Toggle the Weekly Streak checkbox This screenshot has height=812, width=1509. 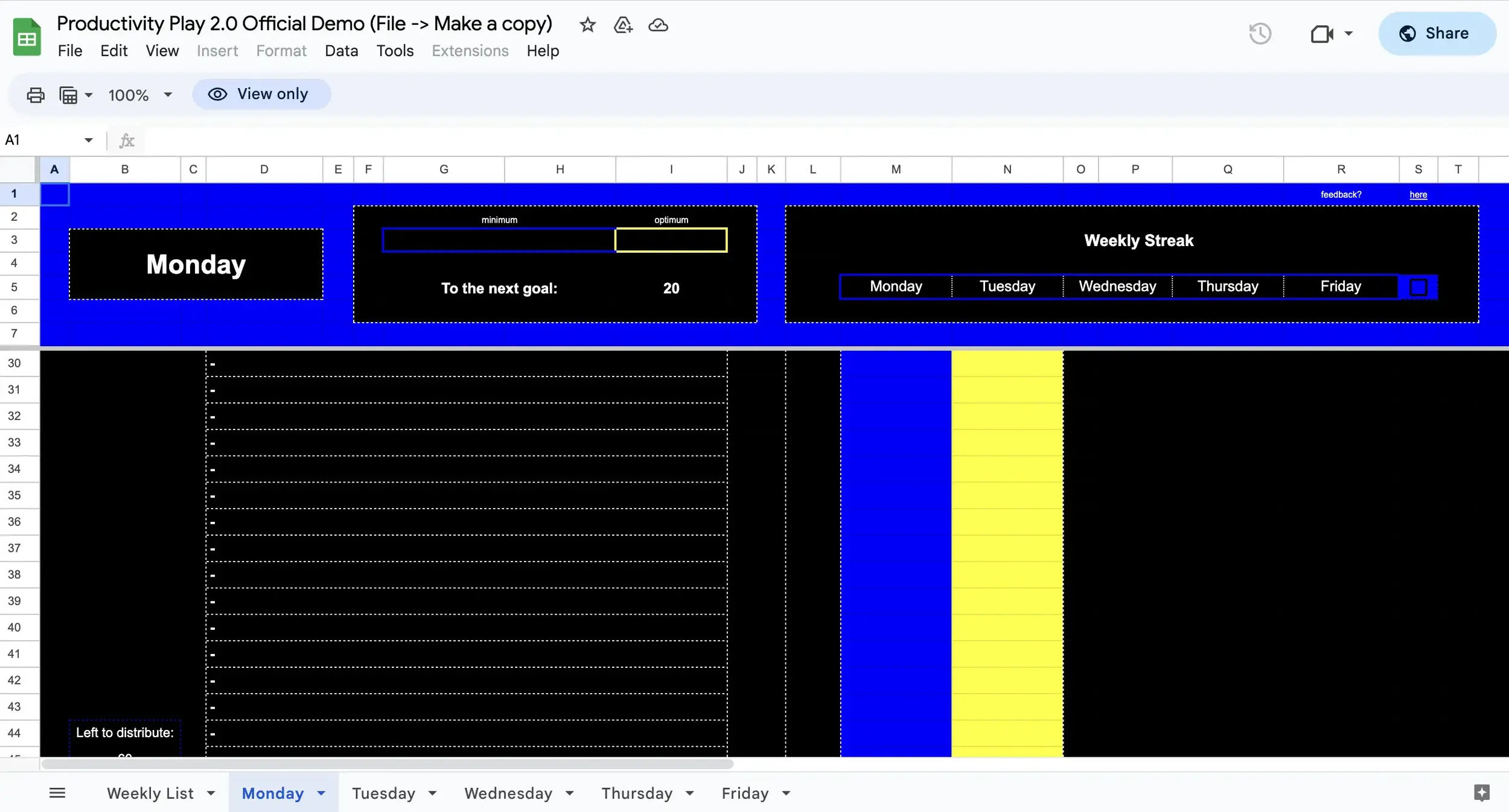pyautogui.click(x=1418, y=287)
